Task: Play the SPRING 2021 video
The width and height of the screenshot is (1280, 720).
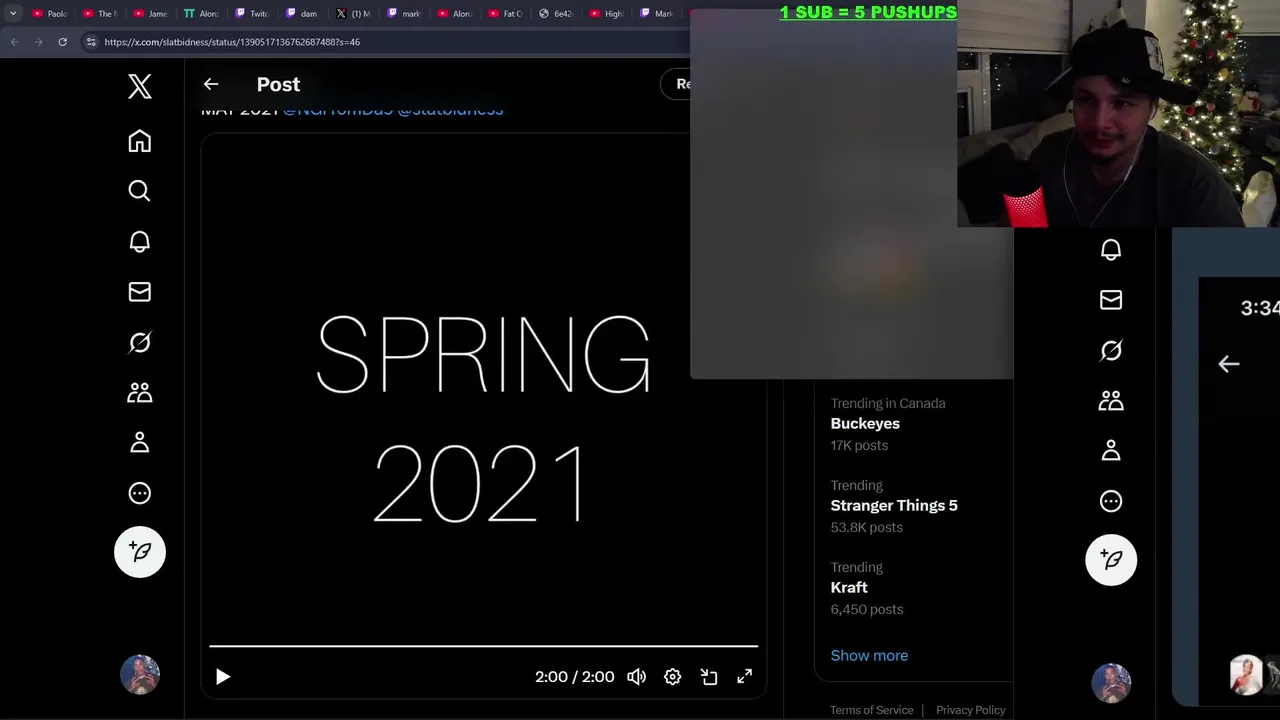Action: coord(223,677)
